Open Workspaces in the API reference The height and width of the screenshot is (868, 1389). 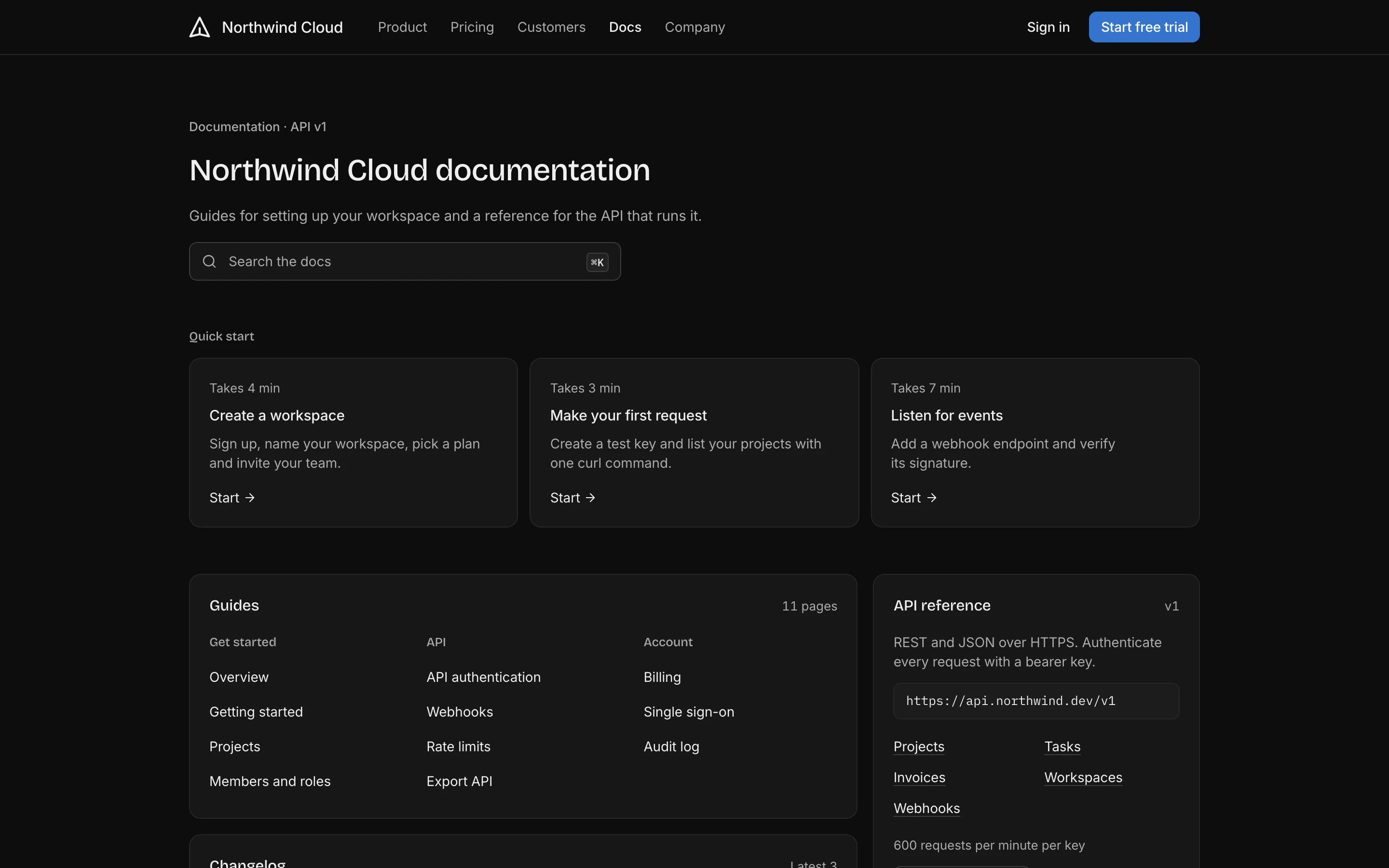(1083, 777)
